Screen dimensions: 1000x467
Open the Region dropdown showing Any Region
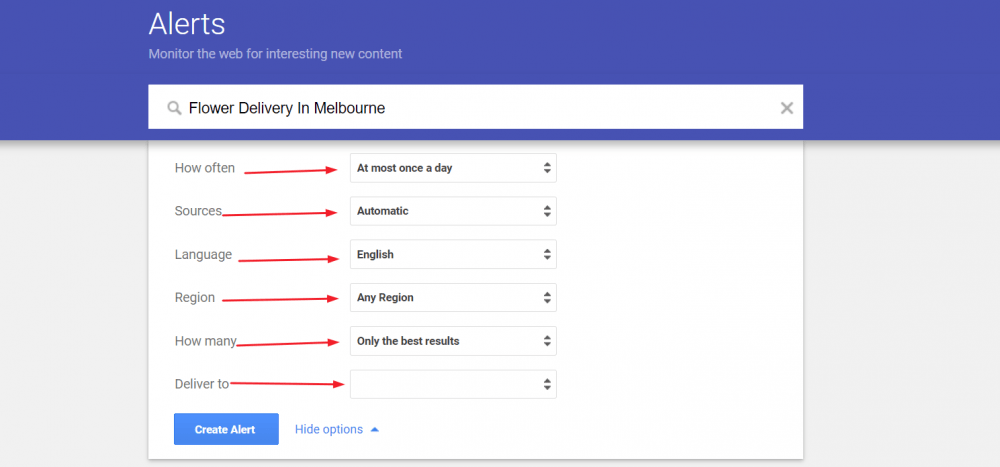coord(453,297)
